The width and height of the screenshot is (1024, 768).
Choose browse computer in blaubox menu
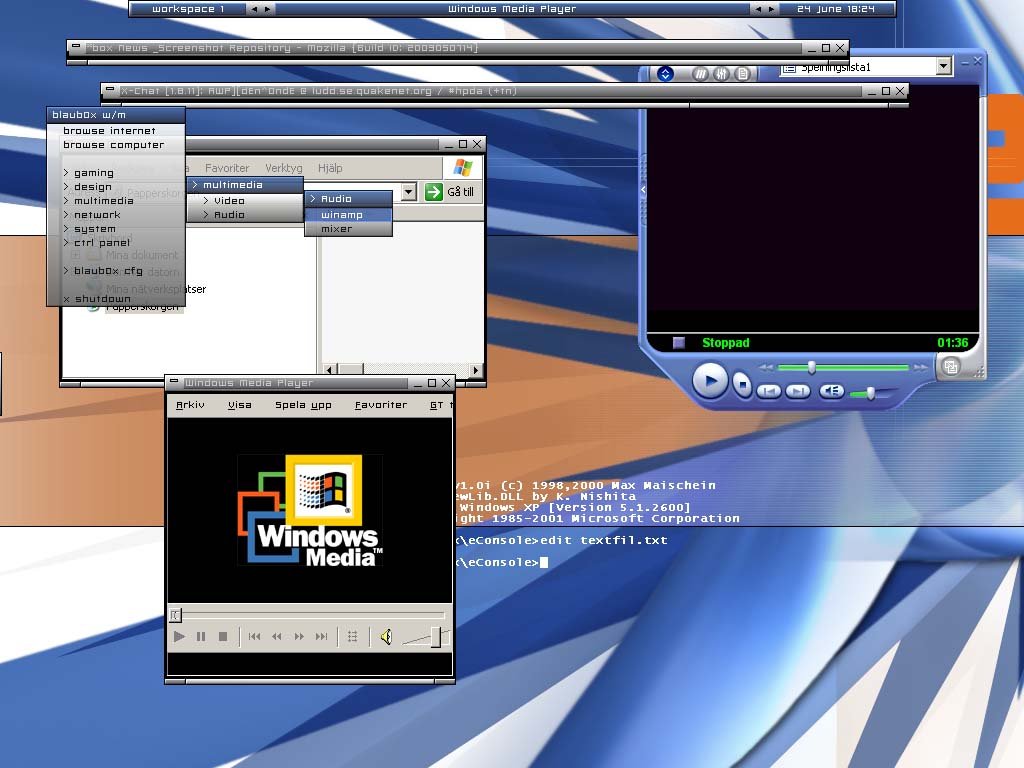click(116, 145)
